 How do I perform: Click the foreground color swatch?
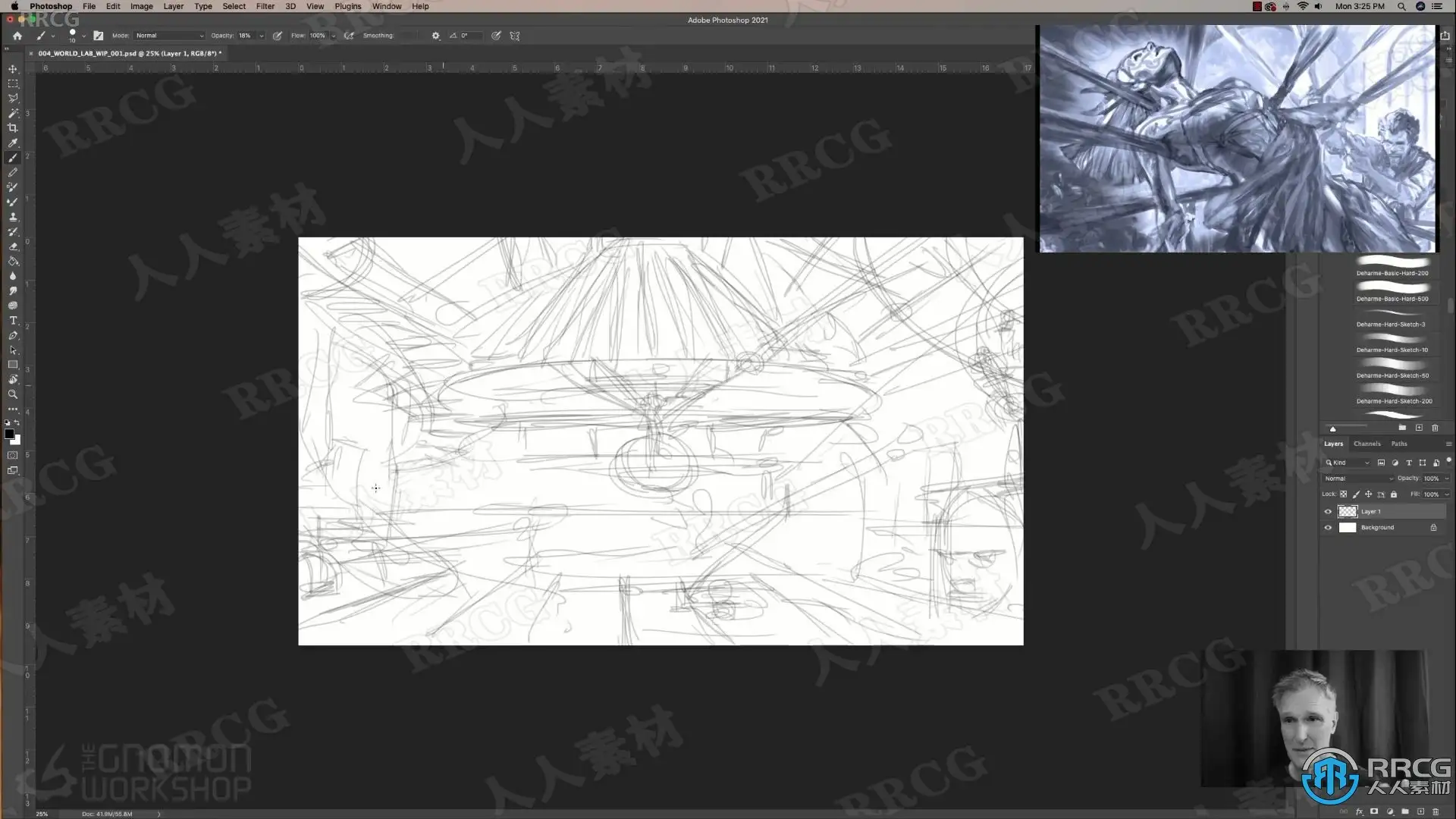pos(9,434)
